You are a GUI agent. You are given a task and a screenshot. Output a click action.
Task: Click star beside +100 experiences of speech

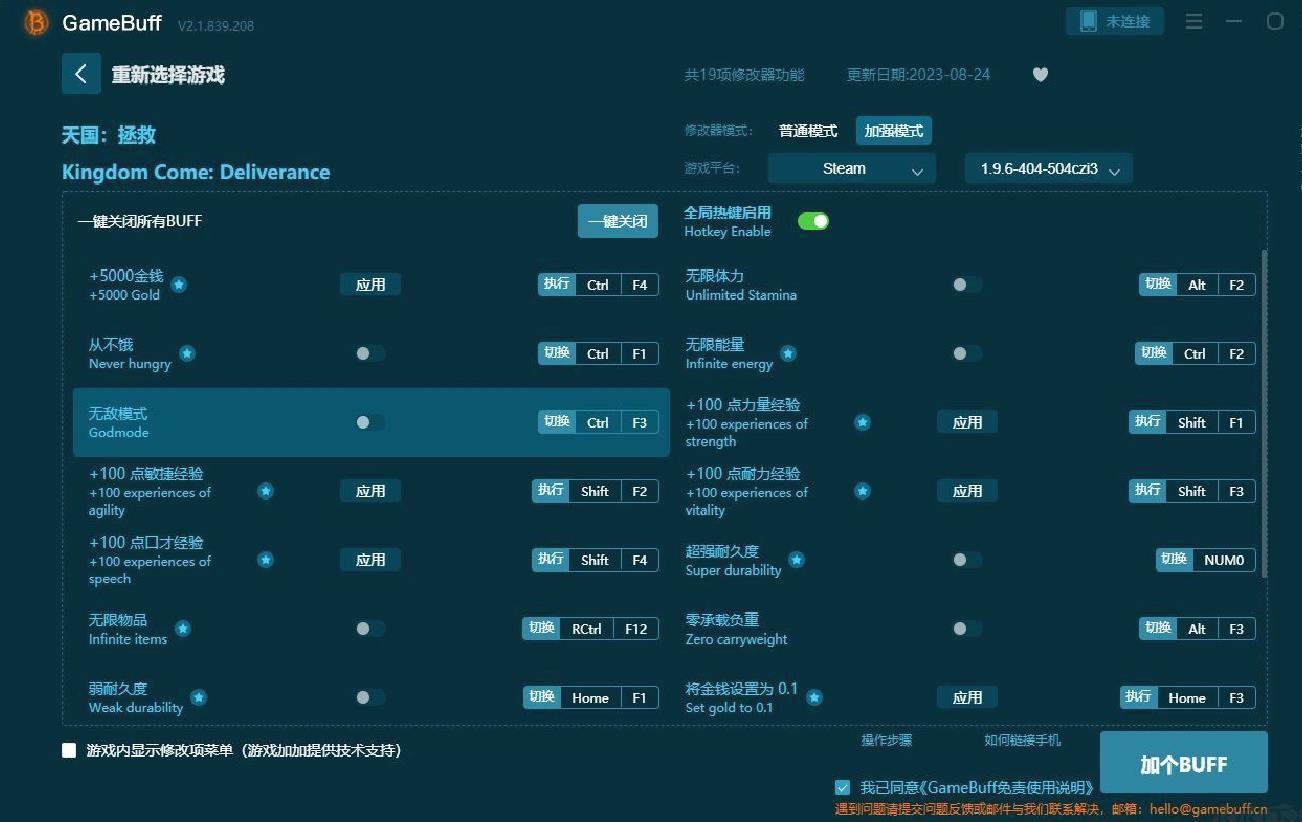point(265,560)
